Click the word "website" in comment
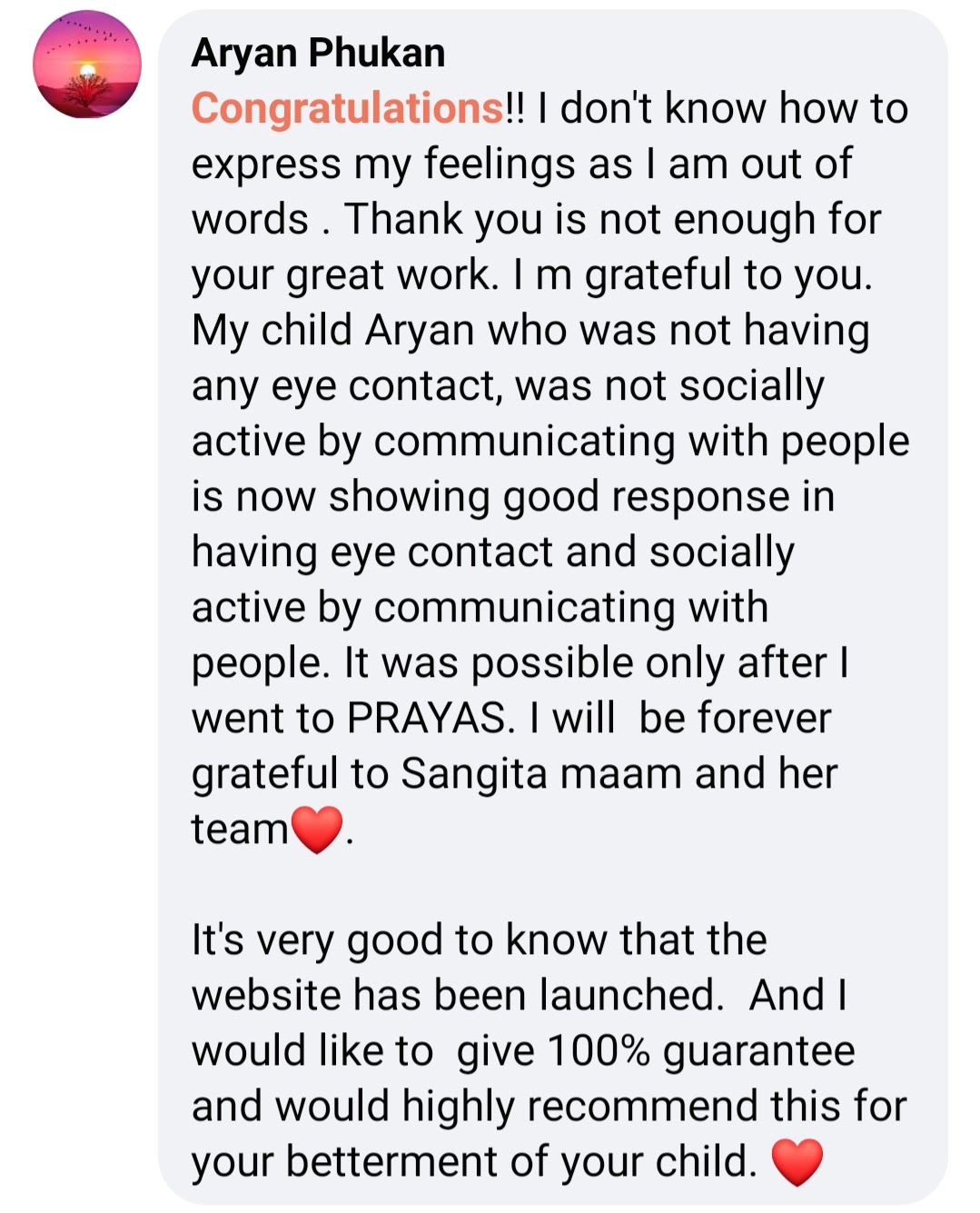 (267, 996)
